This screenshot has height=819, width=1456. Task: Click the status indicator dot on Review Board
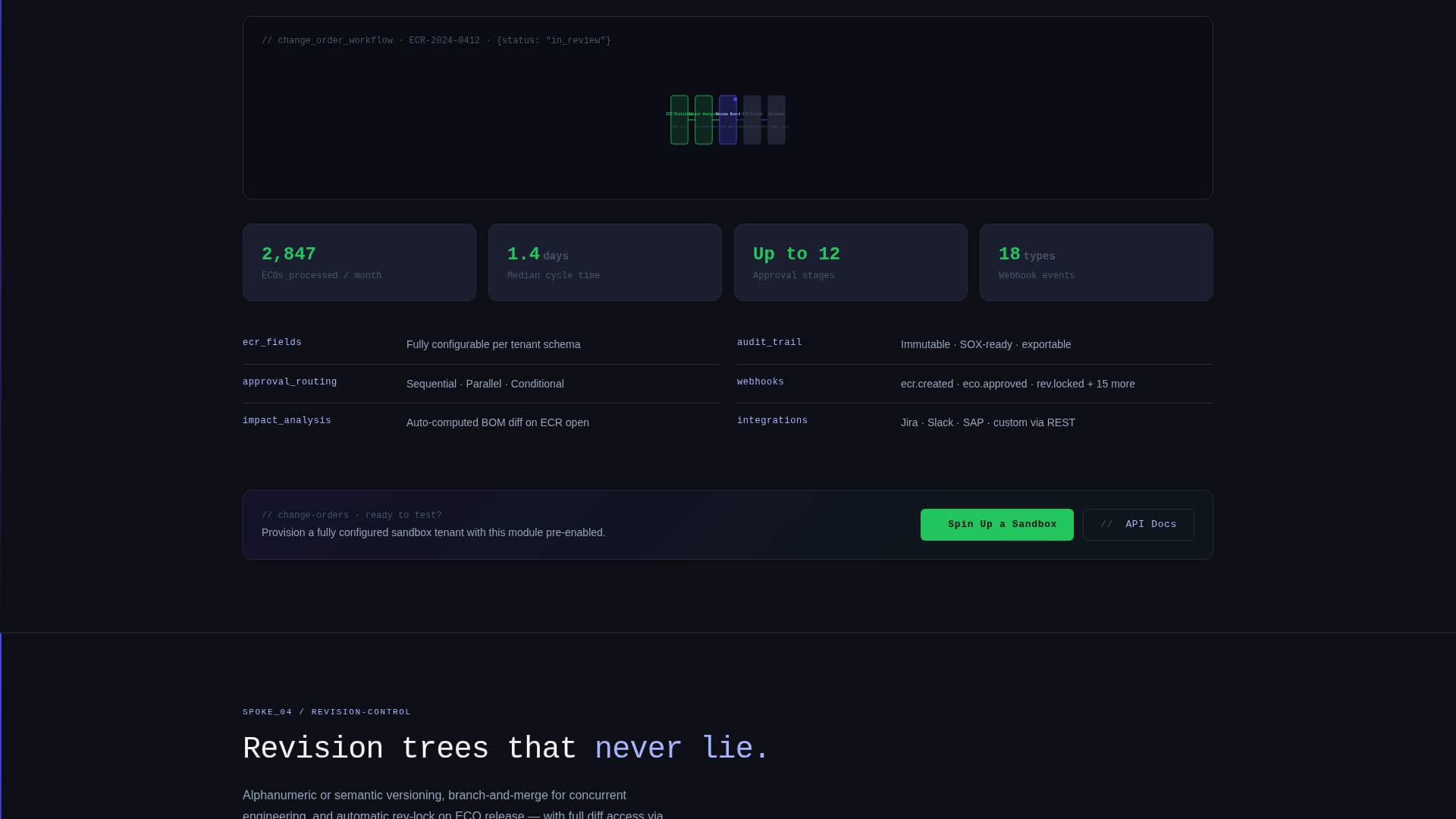[735, 99]
